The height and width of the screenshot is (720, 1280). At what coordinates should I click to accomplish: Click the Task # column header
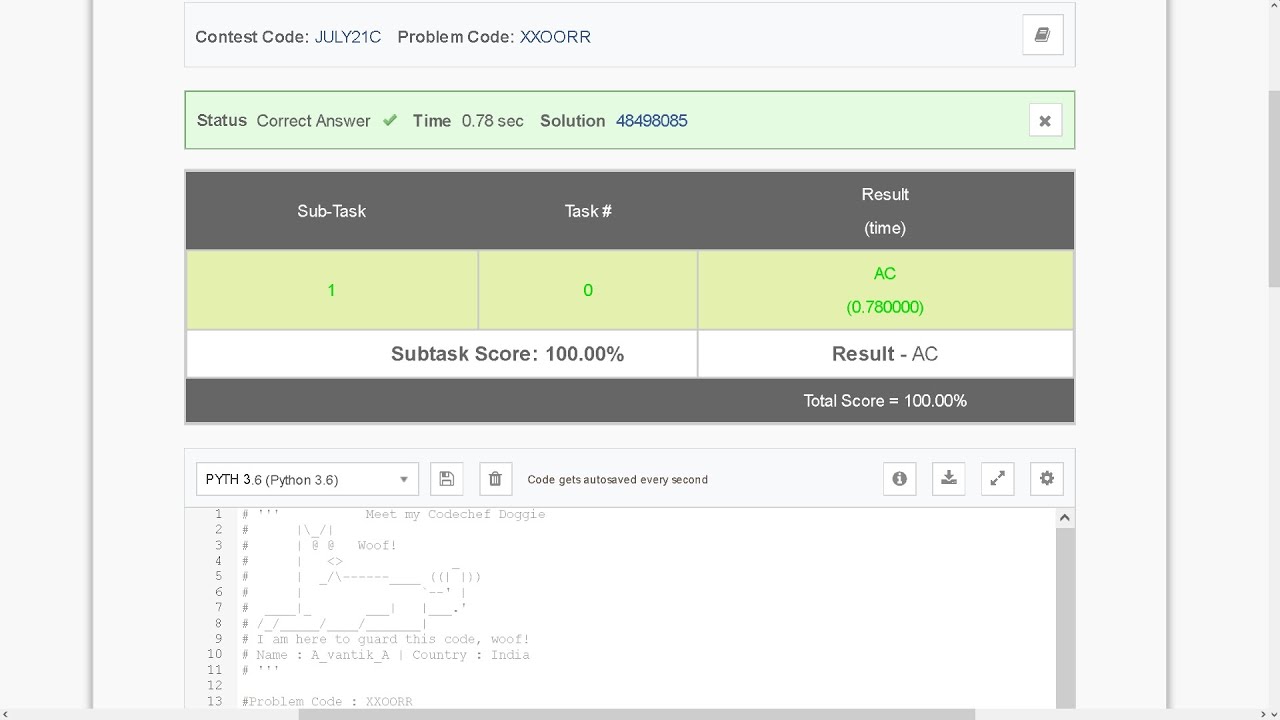click(x=587, y=211)
